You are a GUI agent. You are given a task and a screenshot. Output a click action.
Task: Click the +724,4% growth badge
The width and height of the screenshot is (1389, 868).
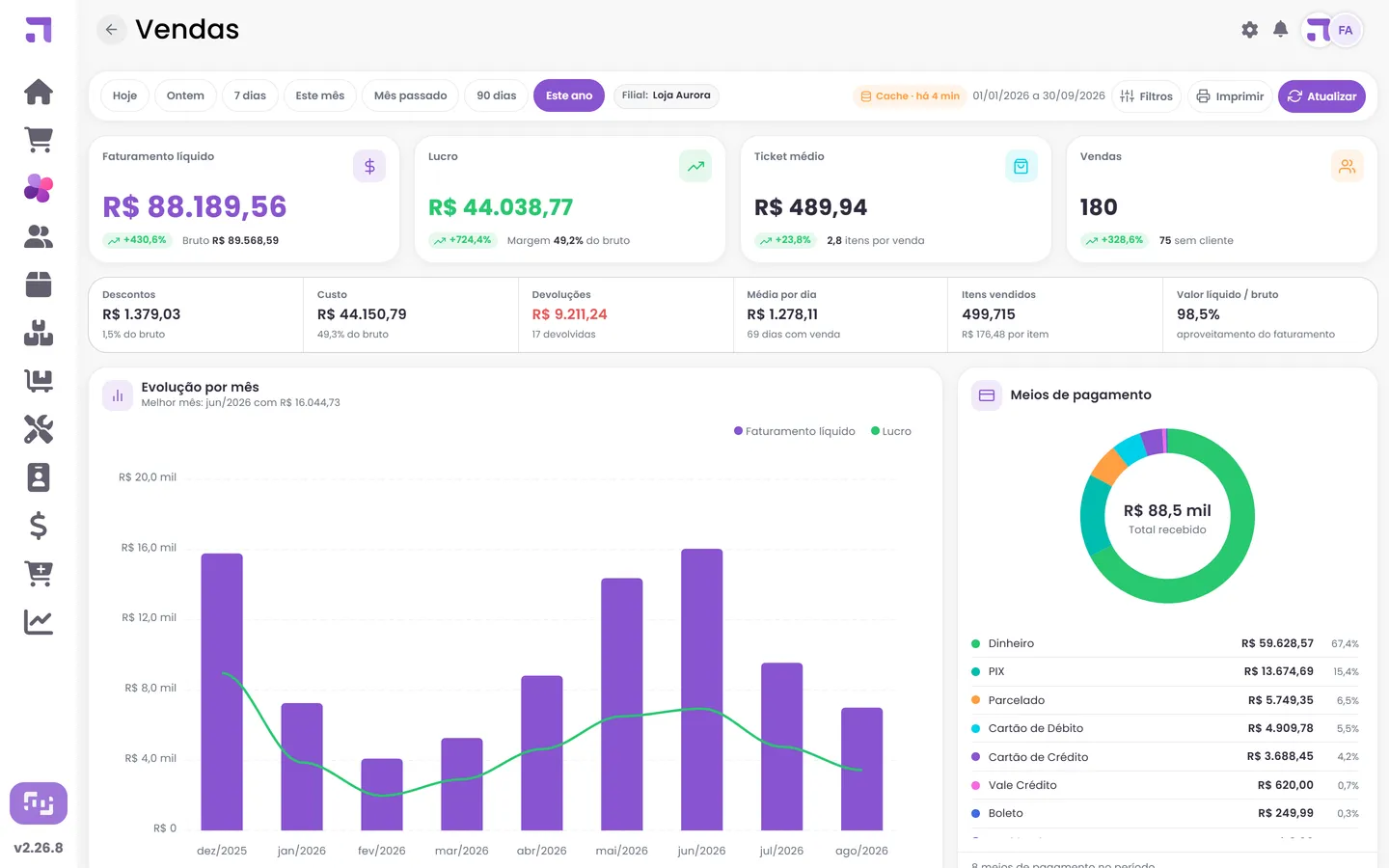(463, 240)
